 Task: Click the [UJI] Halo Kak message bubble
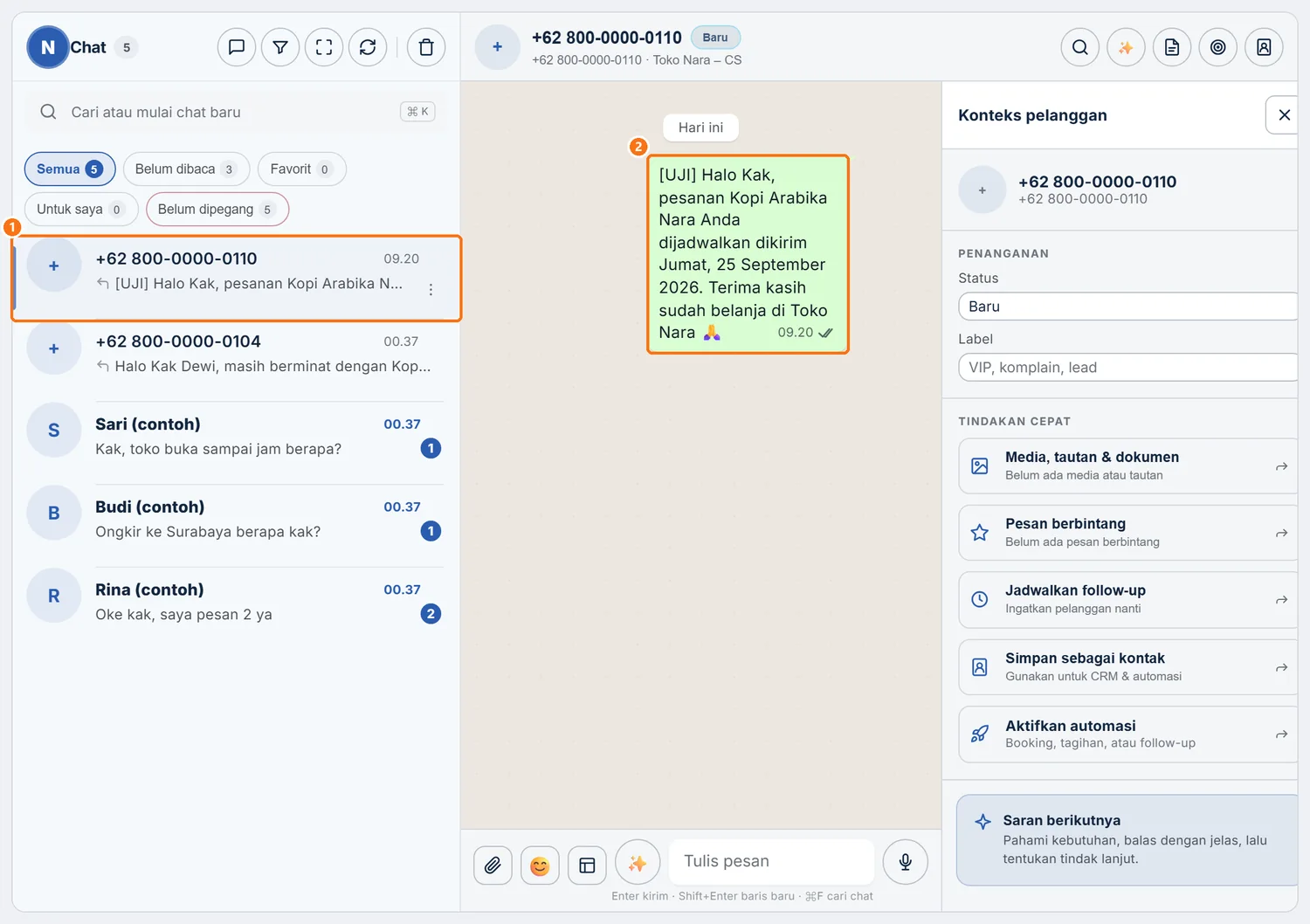(x=748, y=254)
